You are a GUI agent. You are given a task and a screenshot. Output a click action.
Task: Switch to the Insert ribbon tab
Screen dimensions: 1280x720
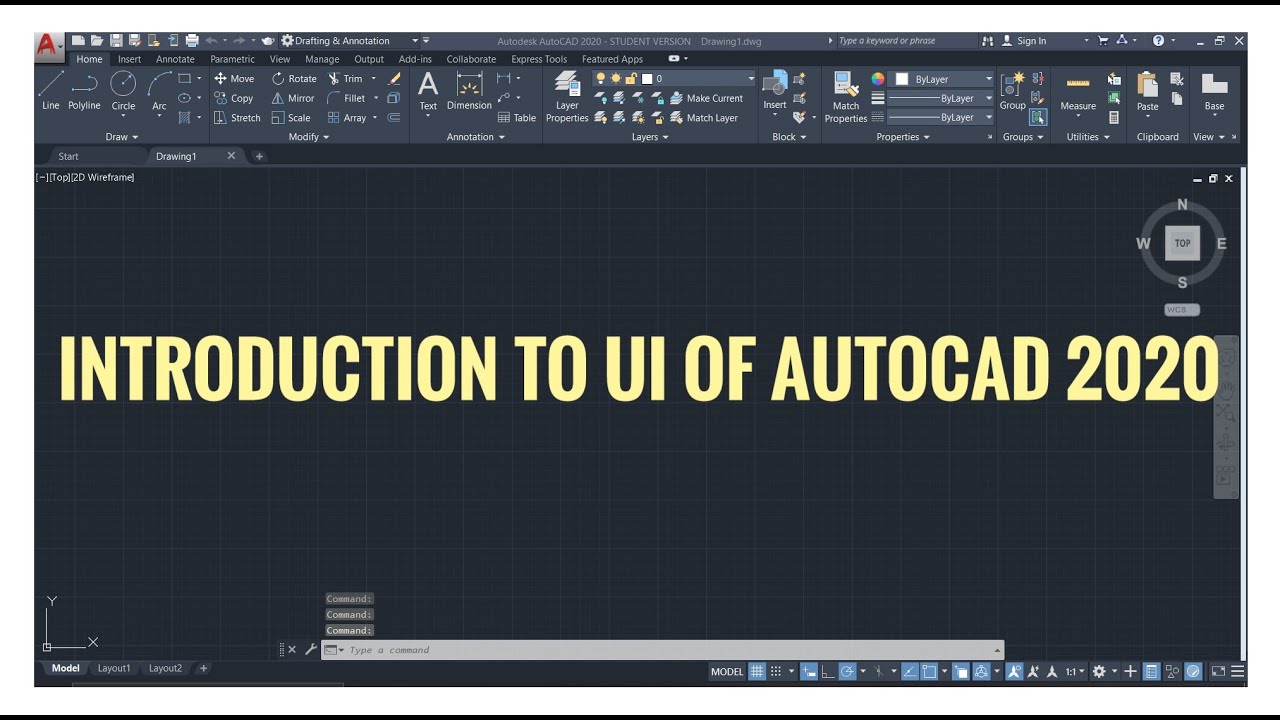tap(129, 59)
